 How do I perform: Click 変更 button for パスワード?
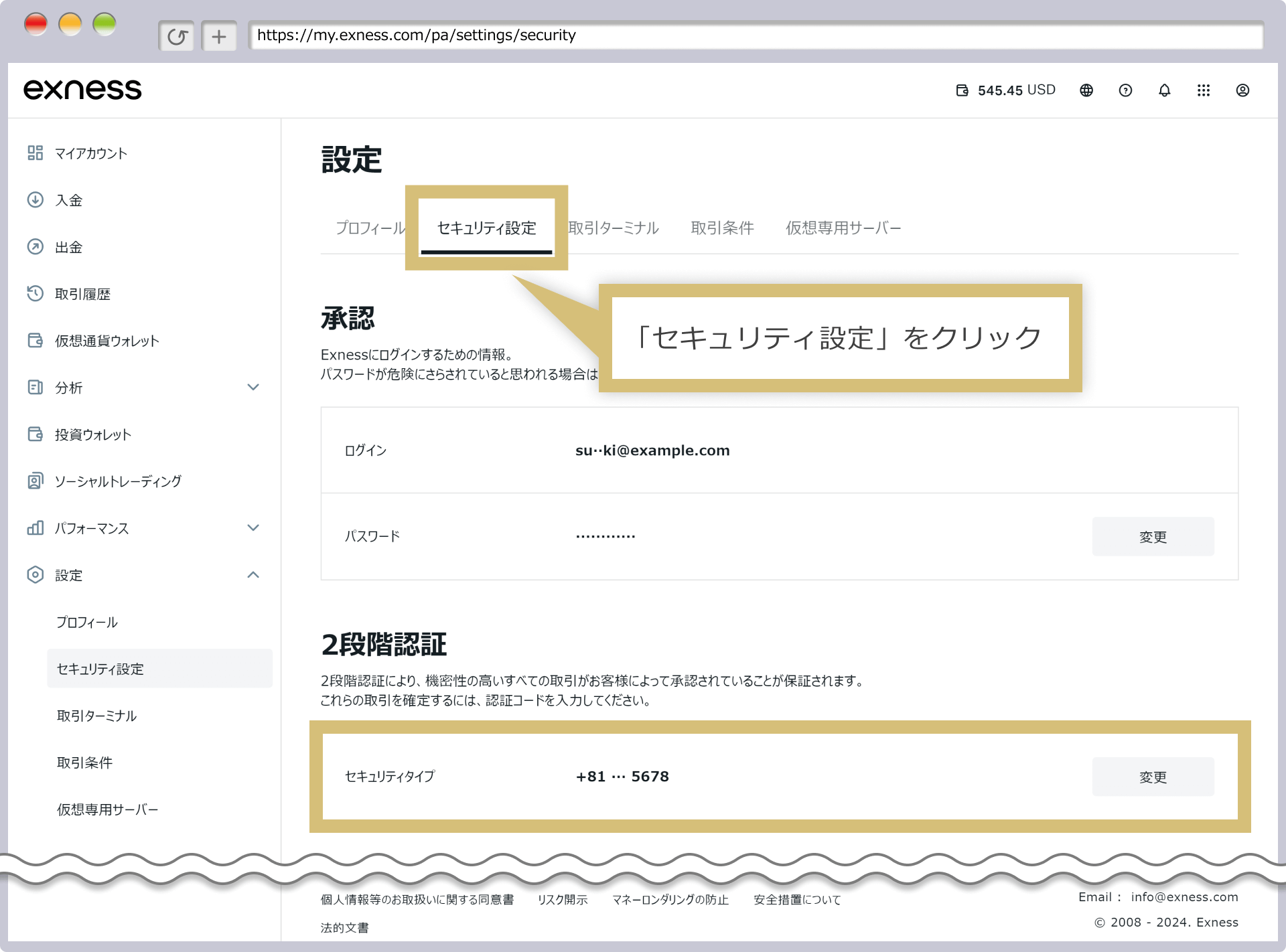coord(1153,536)
